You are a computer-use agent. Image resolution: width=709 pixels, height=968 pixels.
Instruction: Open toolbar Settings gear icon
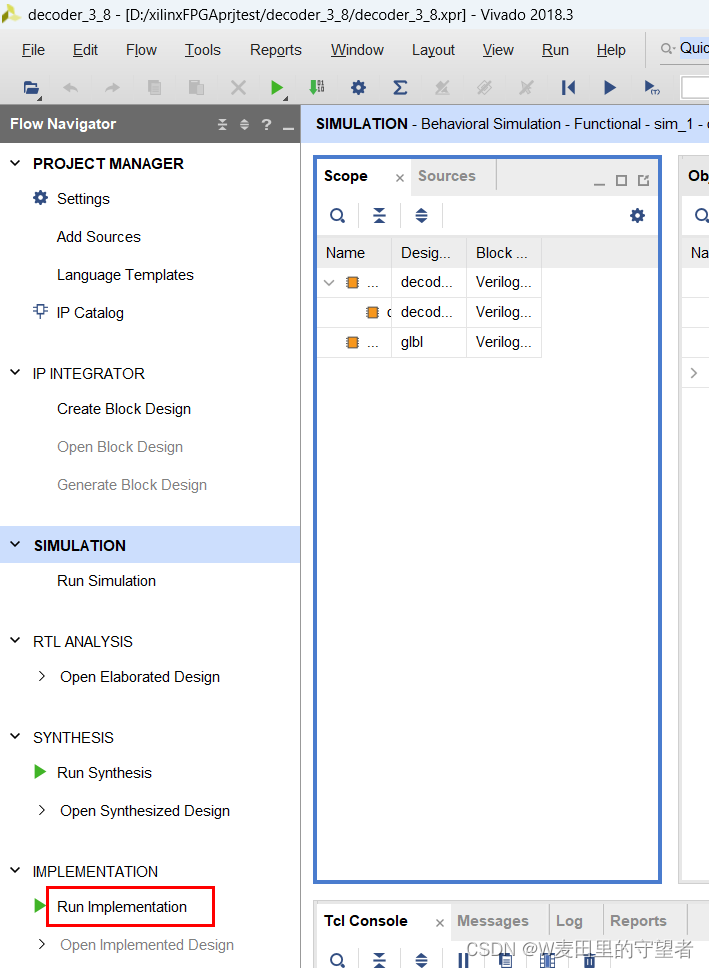tap(358, 88)
